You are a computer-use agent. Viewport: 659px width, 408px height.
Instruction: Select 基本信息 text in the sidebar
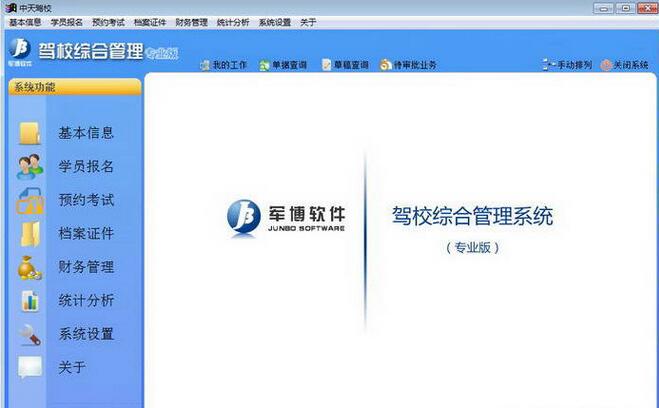point(86,133)
